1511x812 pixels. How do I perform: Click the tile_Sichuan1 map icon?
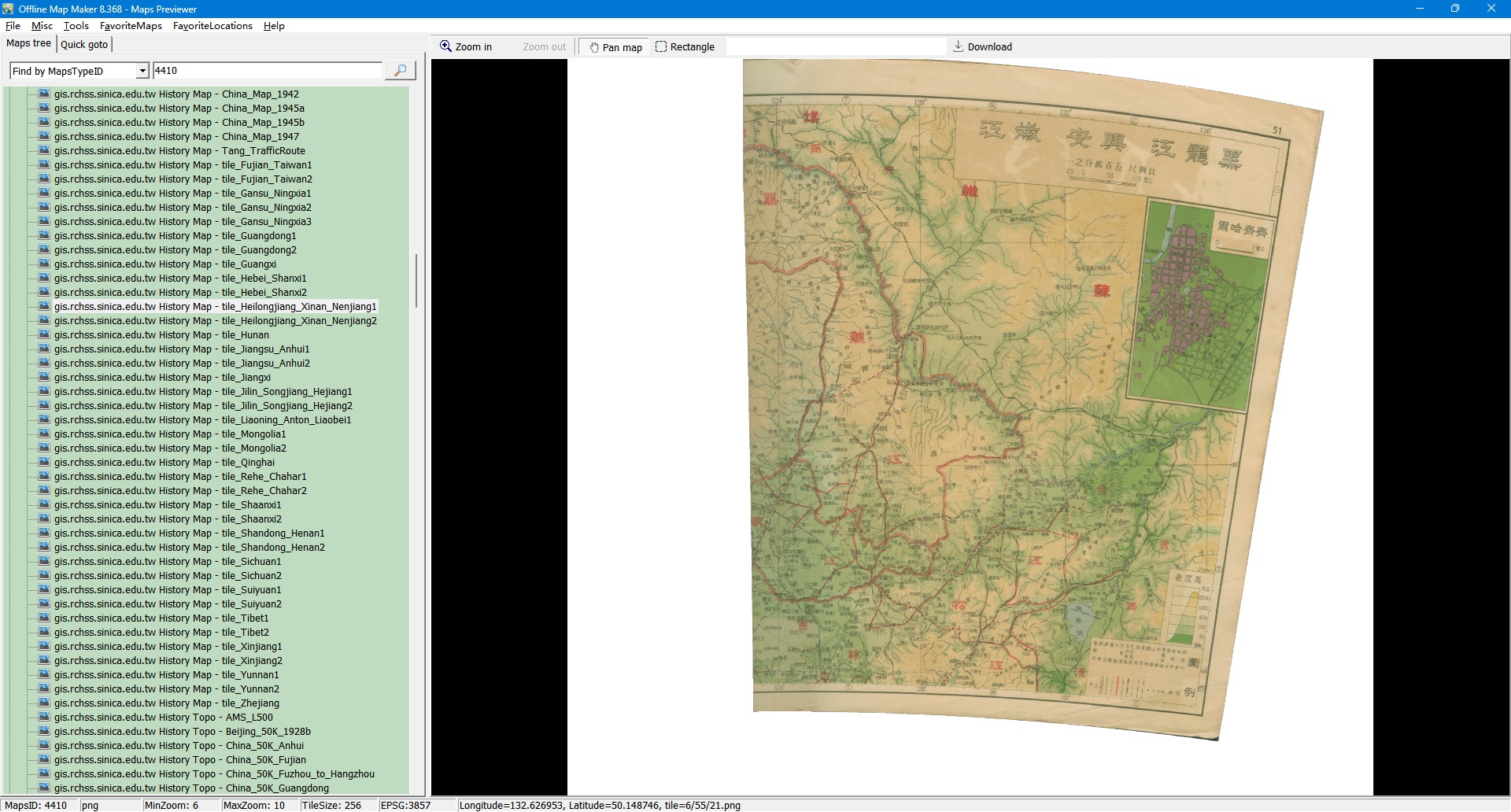click(44, 561)
